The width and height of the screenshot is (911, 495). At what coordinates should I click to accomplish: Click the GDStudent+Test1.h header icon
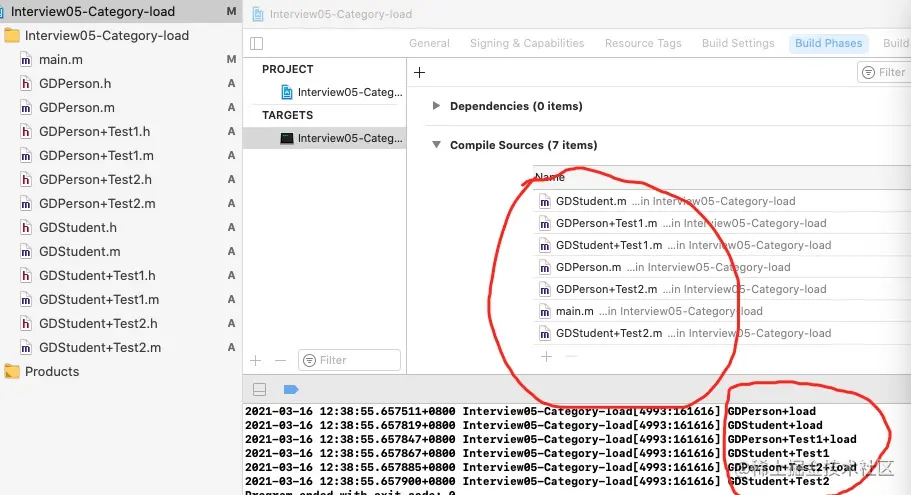pos(26,275)
